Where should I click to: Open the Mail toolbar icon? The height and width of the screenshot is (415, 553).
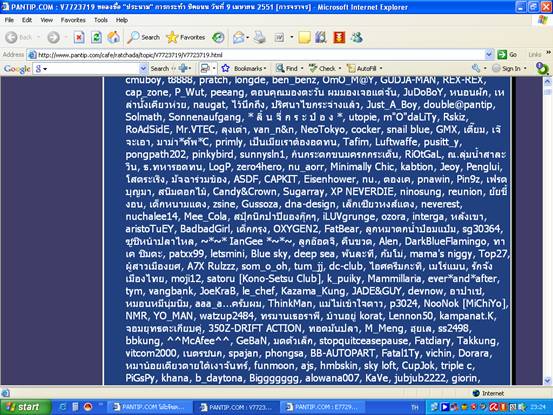tap(239, 37)
